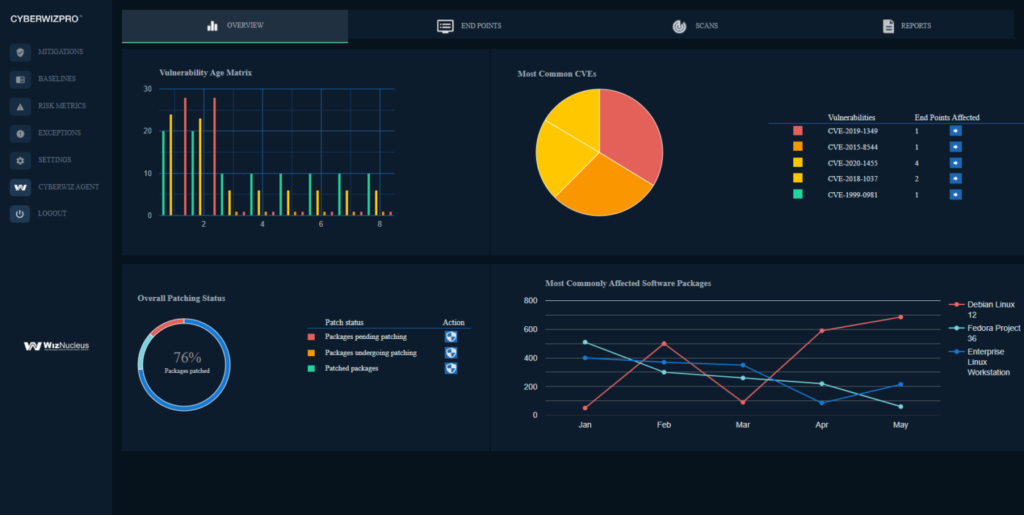Screen dimensions: 1024x515
Task: Click the CVE-2015-8544 orange color swatch
Action: pos(797,146)
